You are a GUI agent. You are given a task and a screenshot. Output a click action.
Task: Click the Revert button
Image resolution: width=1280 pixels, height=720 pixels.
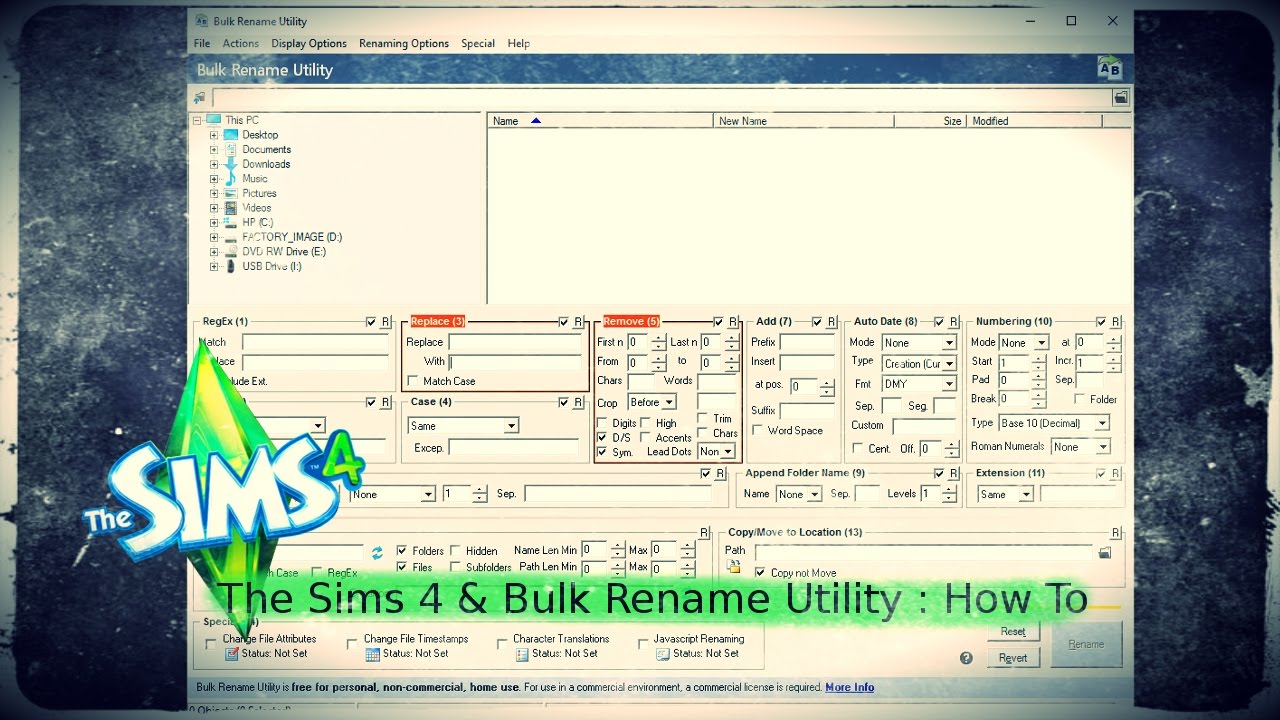point(1013,657)
